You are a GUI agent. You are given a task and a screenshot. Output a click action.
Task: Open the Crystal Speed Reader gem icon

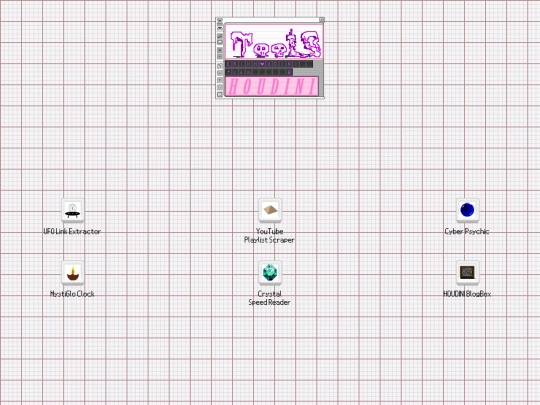[x=270, y=272]
